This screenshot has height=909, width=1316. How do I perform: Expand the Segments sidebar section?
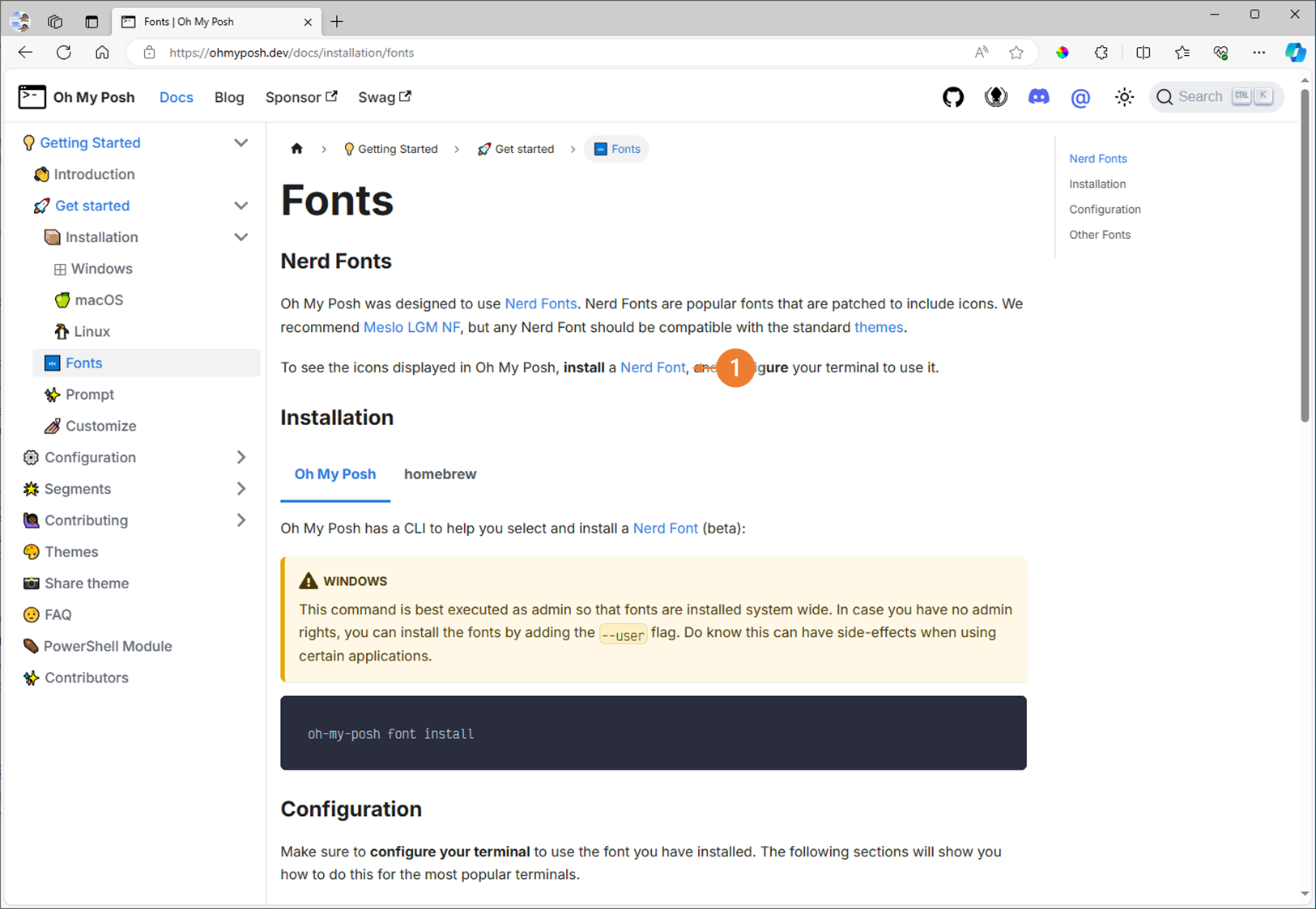coord(241,489)
